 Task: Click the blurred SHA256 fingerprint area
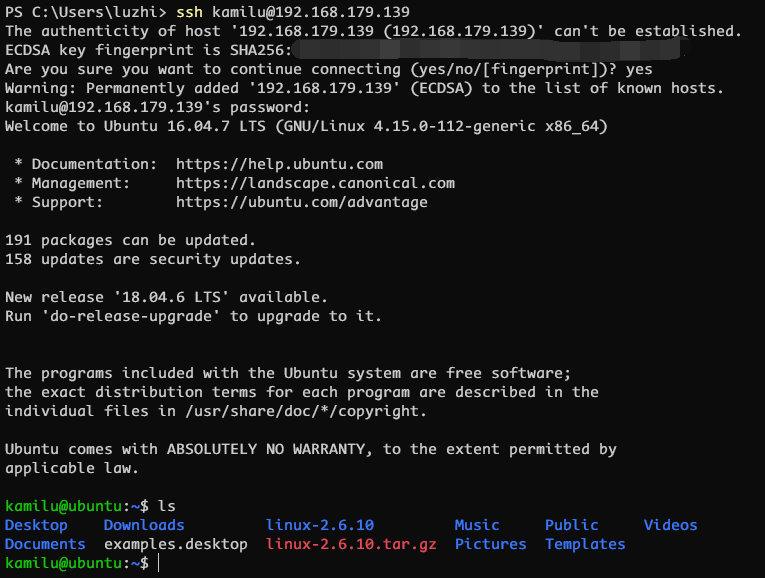tap(490, 50)
